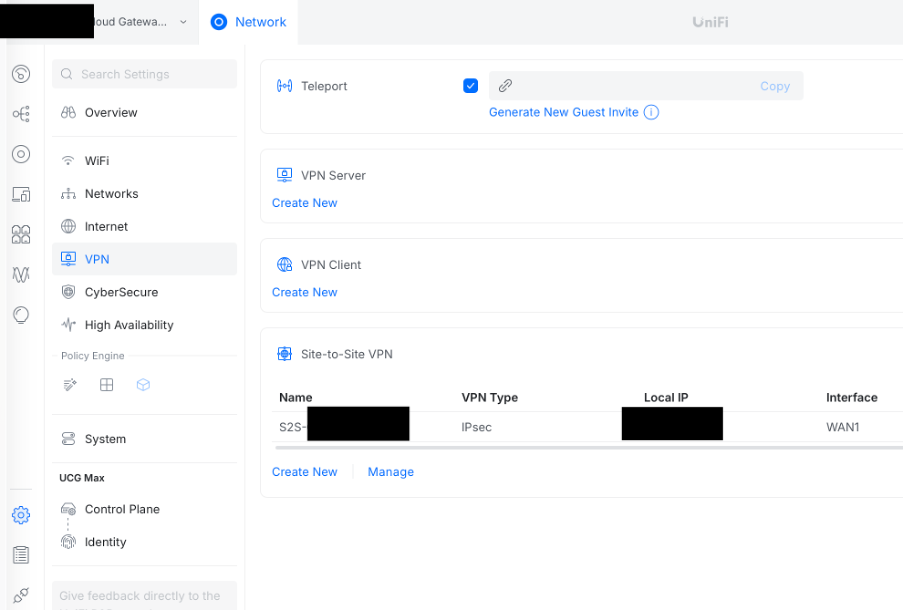Open the Radios waveform icon
Viewport: 904px width, 610px height.
pos(21,274)
